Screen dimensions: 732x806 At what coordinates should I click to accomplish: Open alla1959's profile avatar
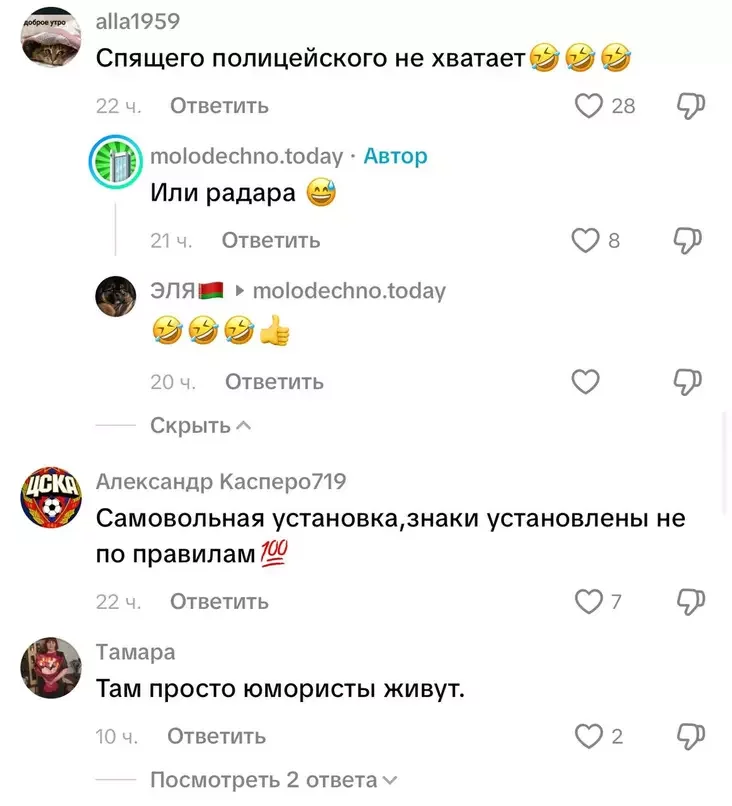click(x=51, y=38)
